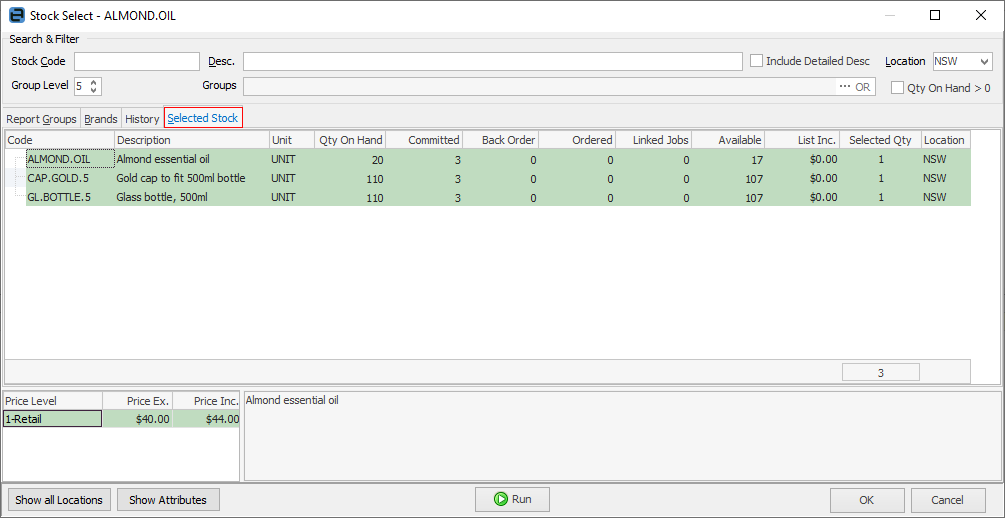Click the green Run button

tap(512, 499)
